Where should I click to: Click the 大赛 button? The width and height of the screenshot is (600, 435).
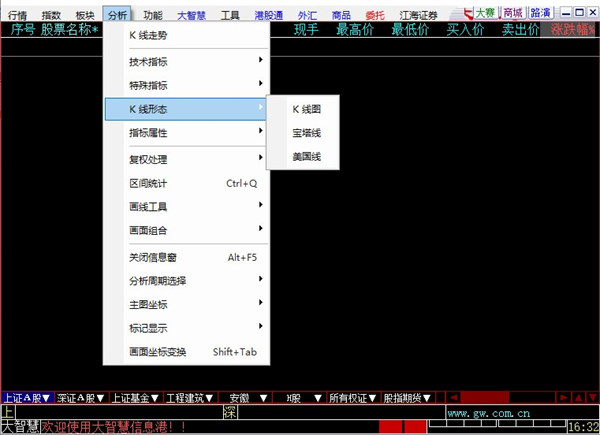[485, 13]
